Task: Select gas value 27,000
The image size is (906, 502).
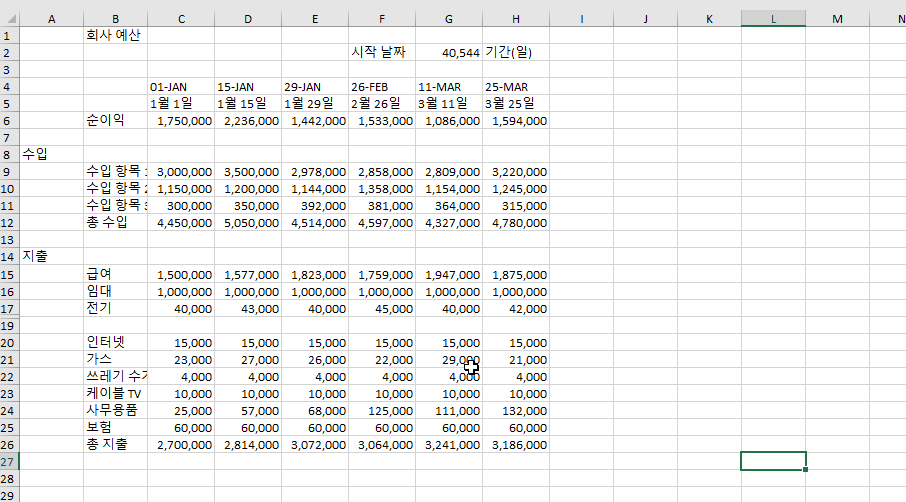Action: [248, 359]
